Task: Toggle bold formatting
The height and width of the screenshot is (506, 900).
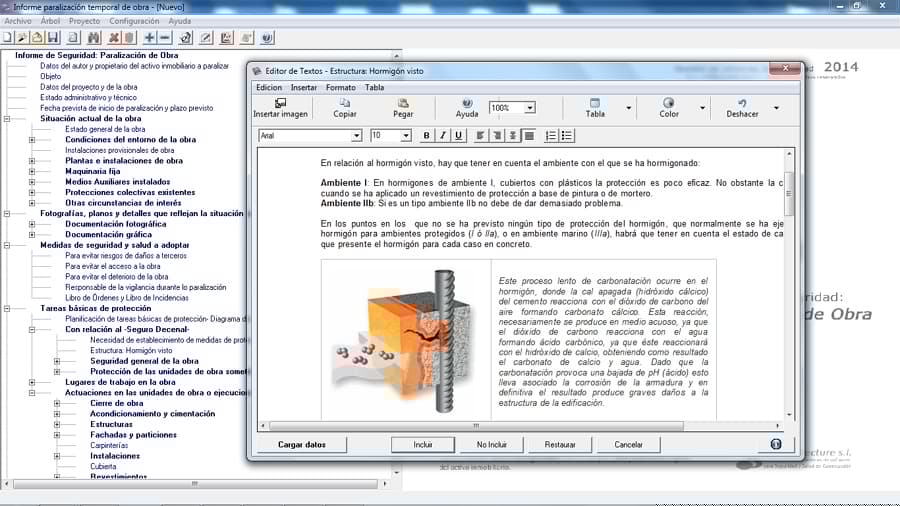Action: pos(426,135)
